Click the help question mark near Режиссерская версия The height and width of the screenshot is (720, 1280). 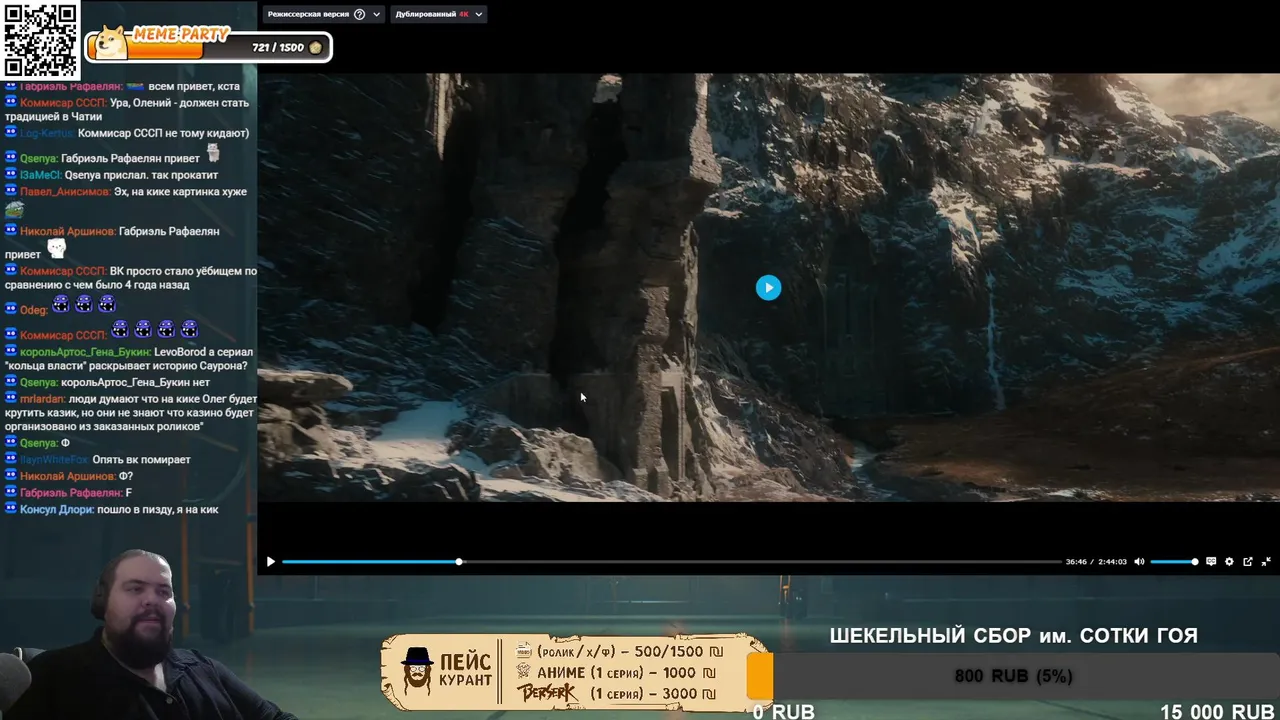point(360,15)
